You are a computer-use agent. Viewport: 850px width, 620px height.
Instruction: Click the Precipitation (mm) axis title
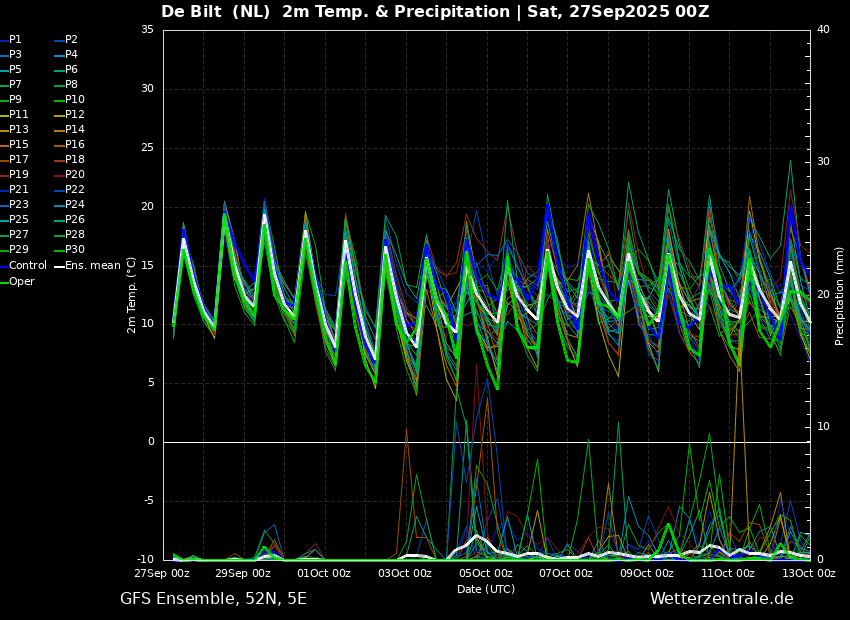pyautogui.click(x=840, y=295)
